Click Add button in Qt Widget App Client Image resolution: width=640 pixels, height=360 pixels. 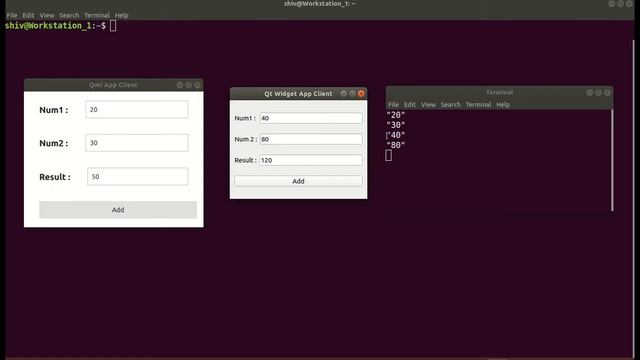(x=298, y=181)
